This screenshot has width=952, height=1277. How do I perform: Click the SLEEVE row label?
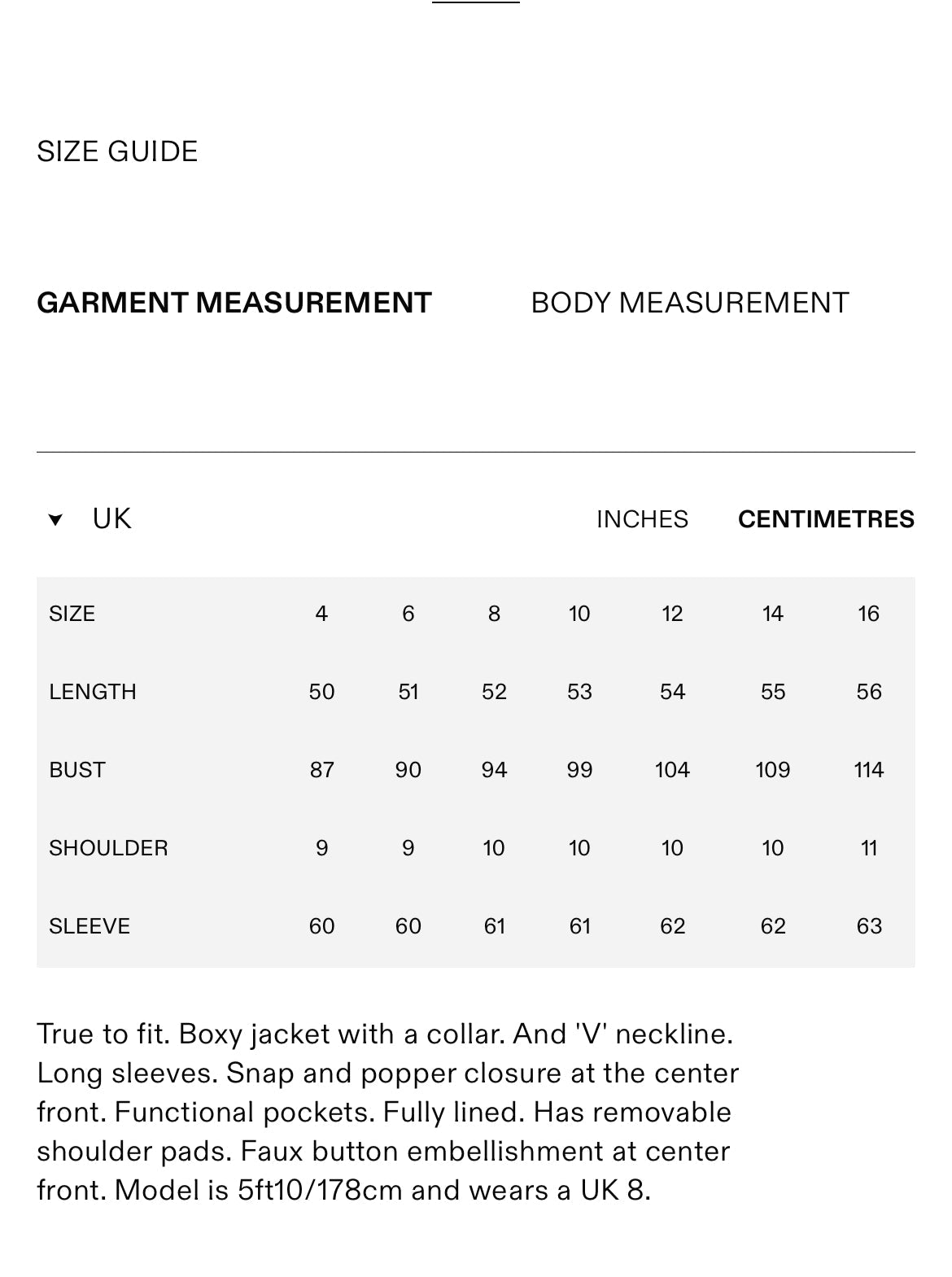point(90,926)
